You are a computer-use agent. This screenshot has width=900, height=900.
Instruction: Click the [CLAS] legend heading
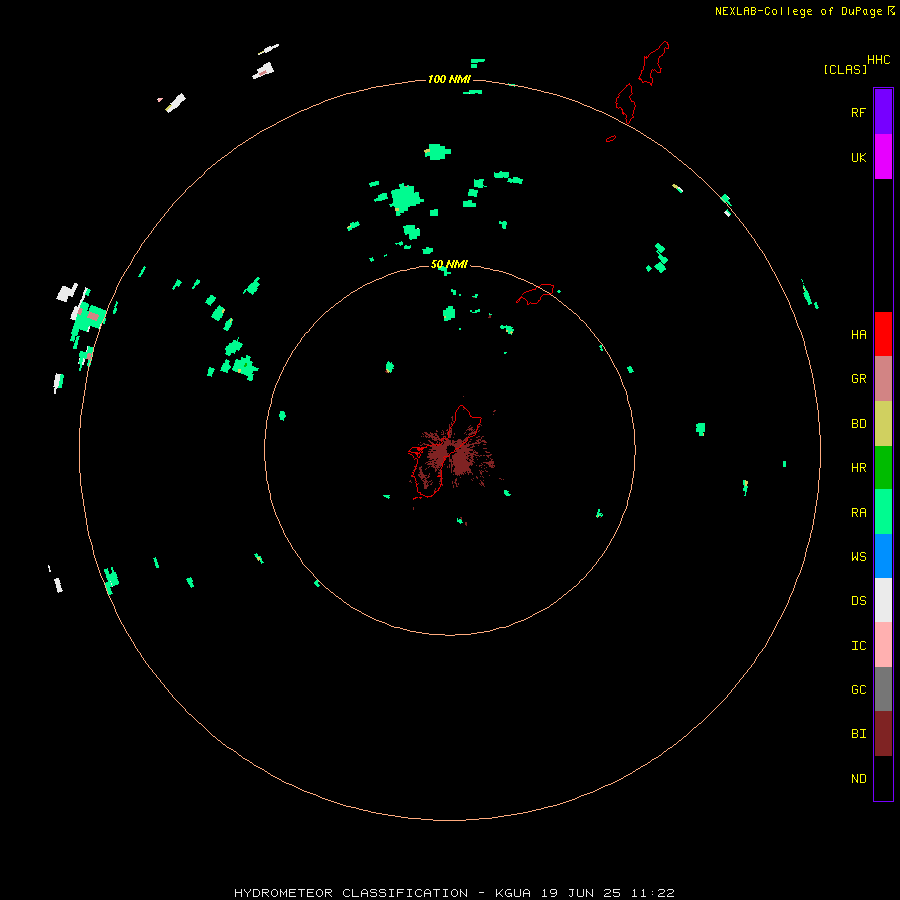845,69
